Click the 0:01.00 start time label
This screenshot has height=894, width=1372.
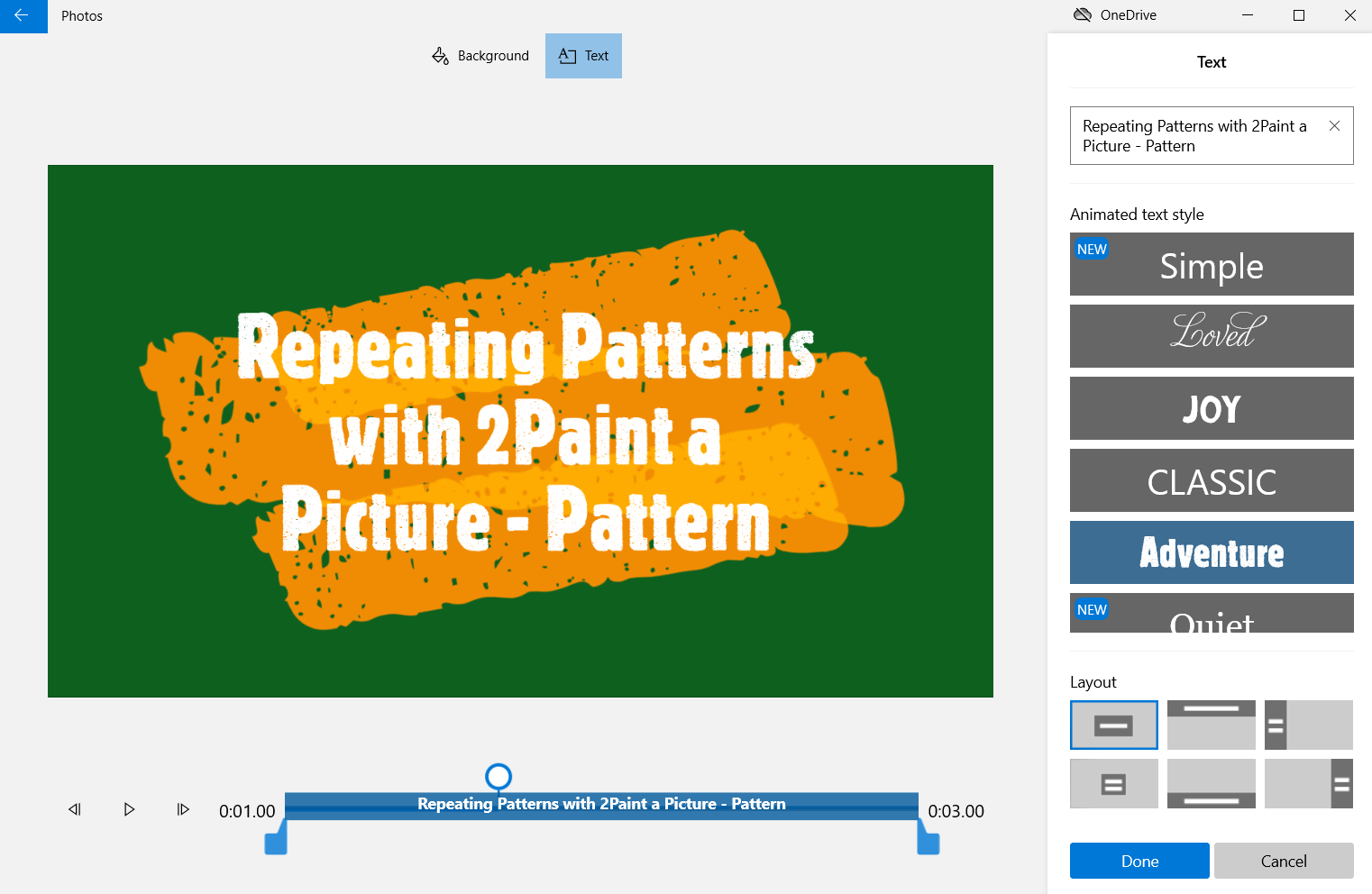tap(247, 811)
